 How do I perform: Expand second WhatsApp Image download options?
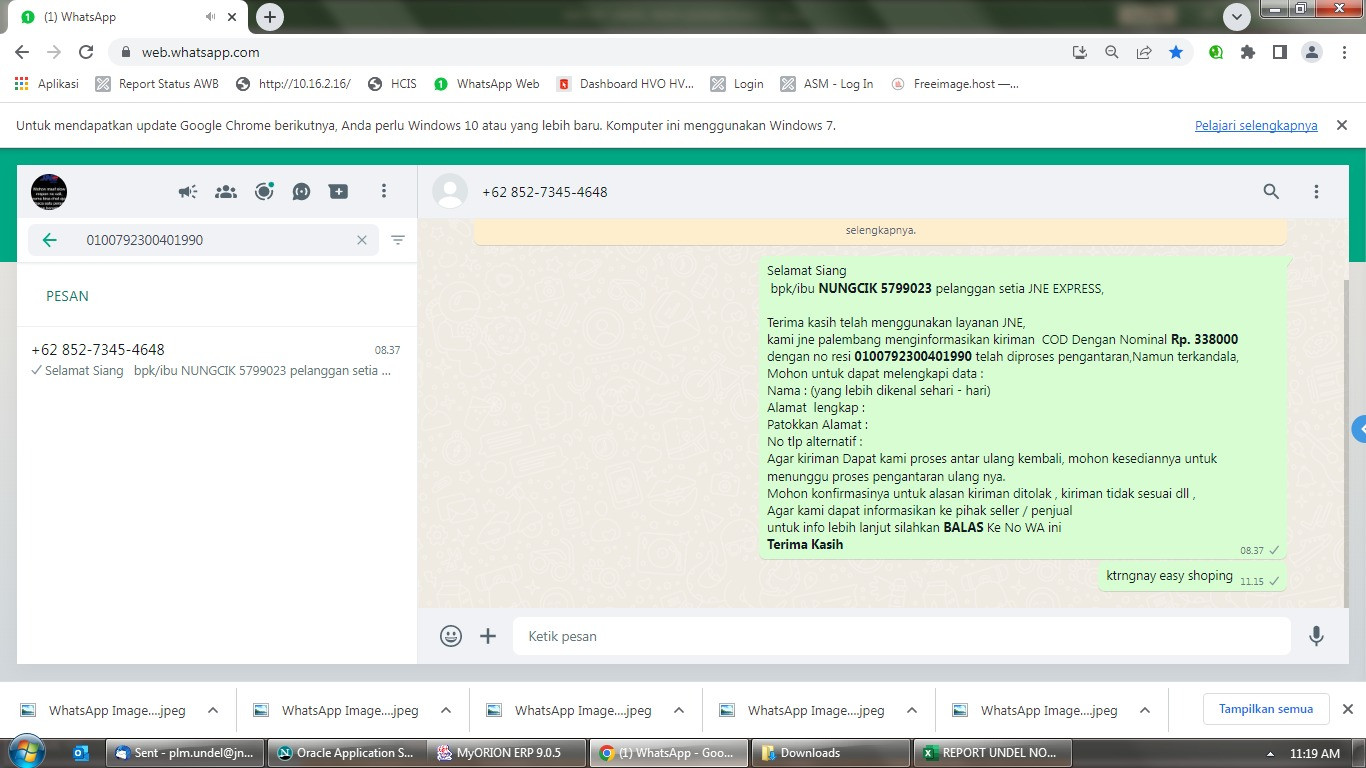[x=446, y=711]
